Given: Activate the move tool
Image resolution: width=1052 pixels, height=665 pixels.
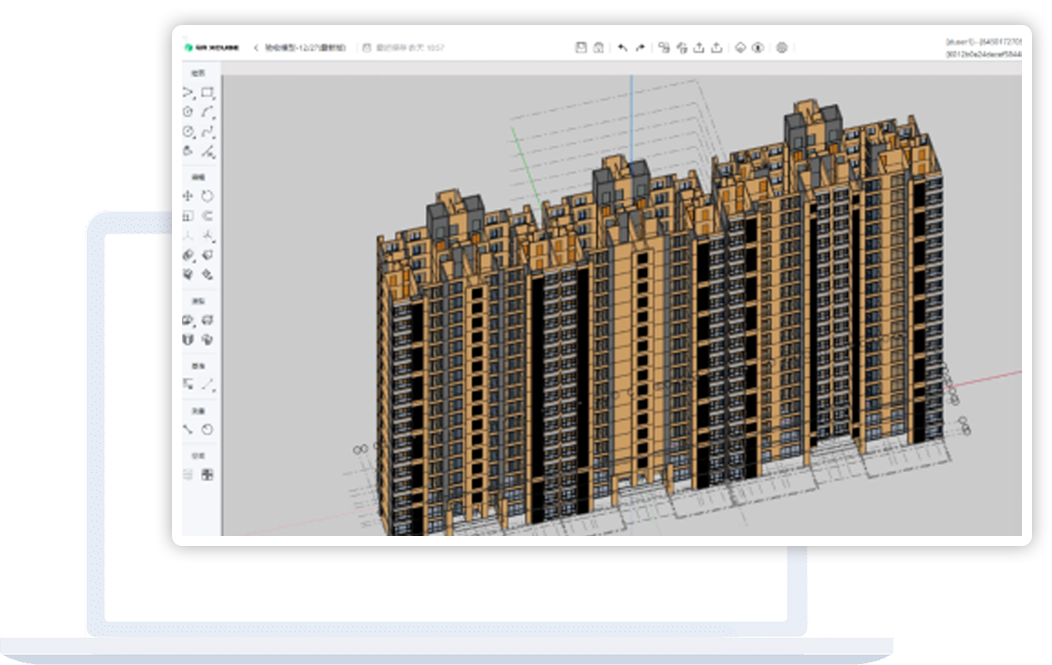Looking at the screenshot, I should (187, 196).
